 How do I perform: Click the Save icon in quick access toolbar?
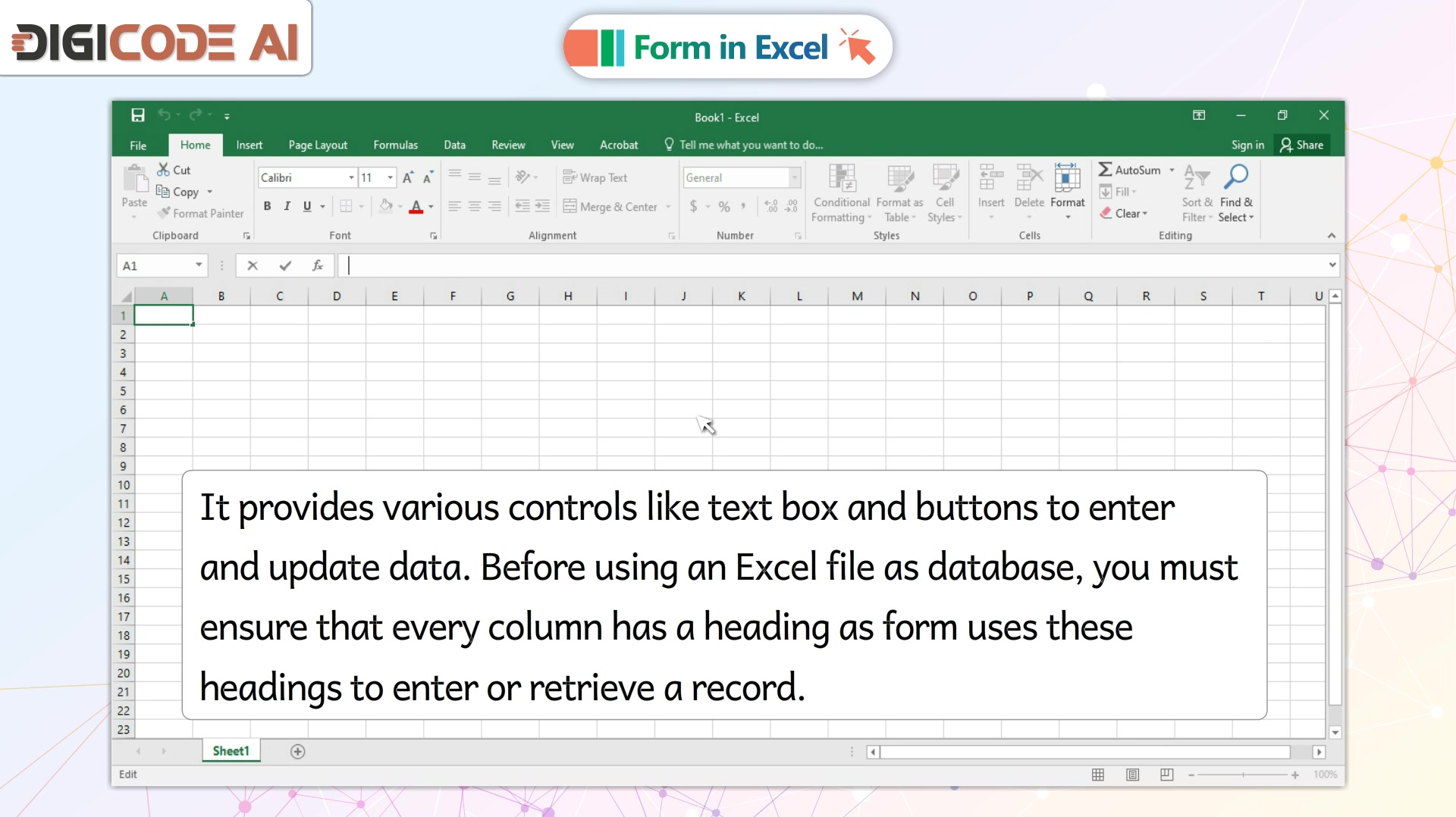(x=137, y=115)
